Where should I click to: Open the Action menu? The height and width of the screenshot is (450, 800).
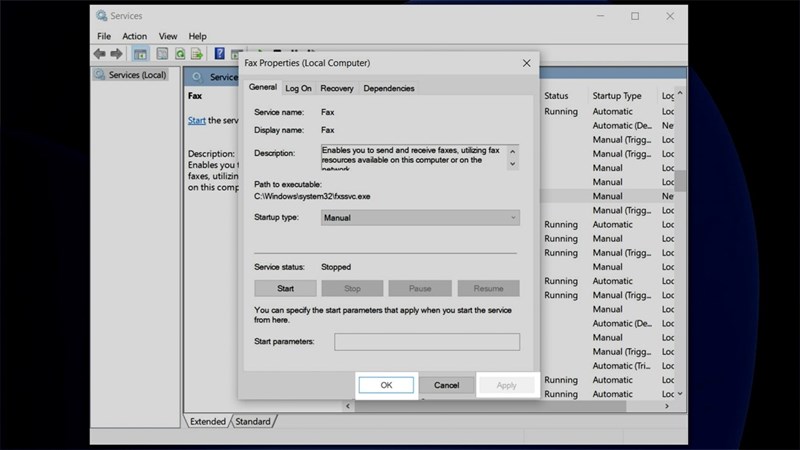click(x=134, y=36)
